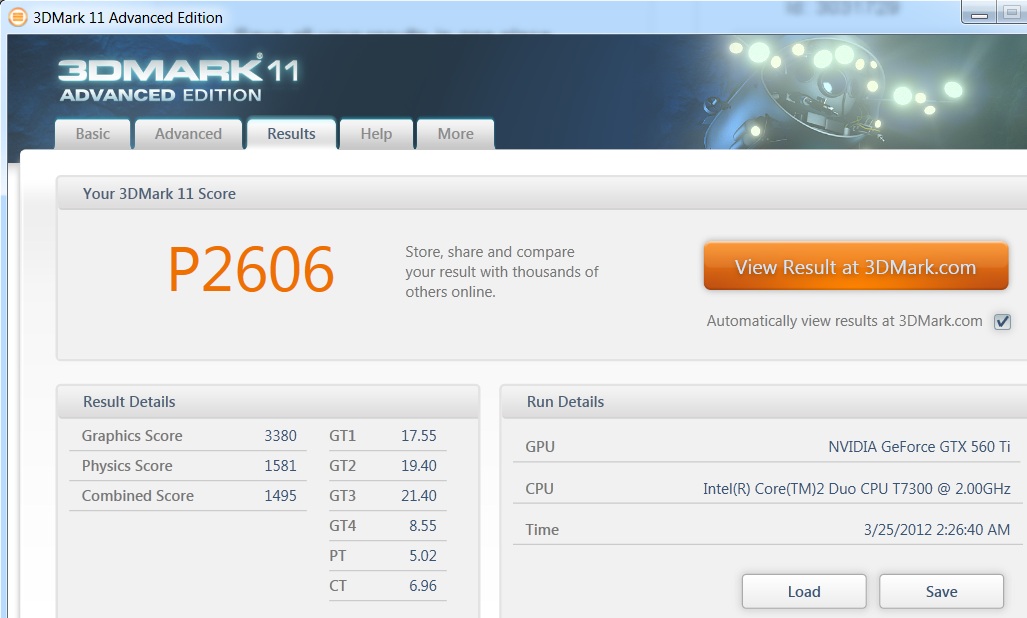Click the 3DMark 11 Advanced Edition logo

[179, 80]
